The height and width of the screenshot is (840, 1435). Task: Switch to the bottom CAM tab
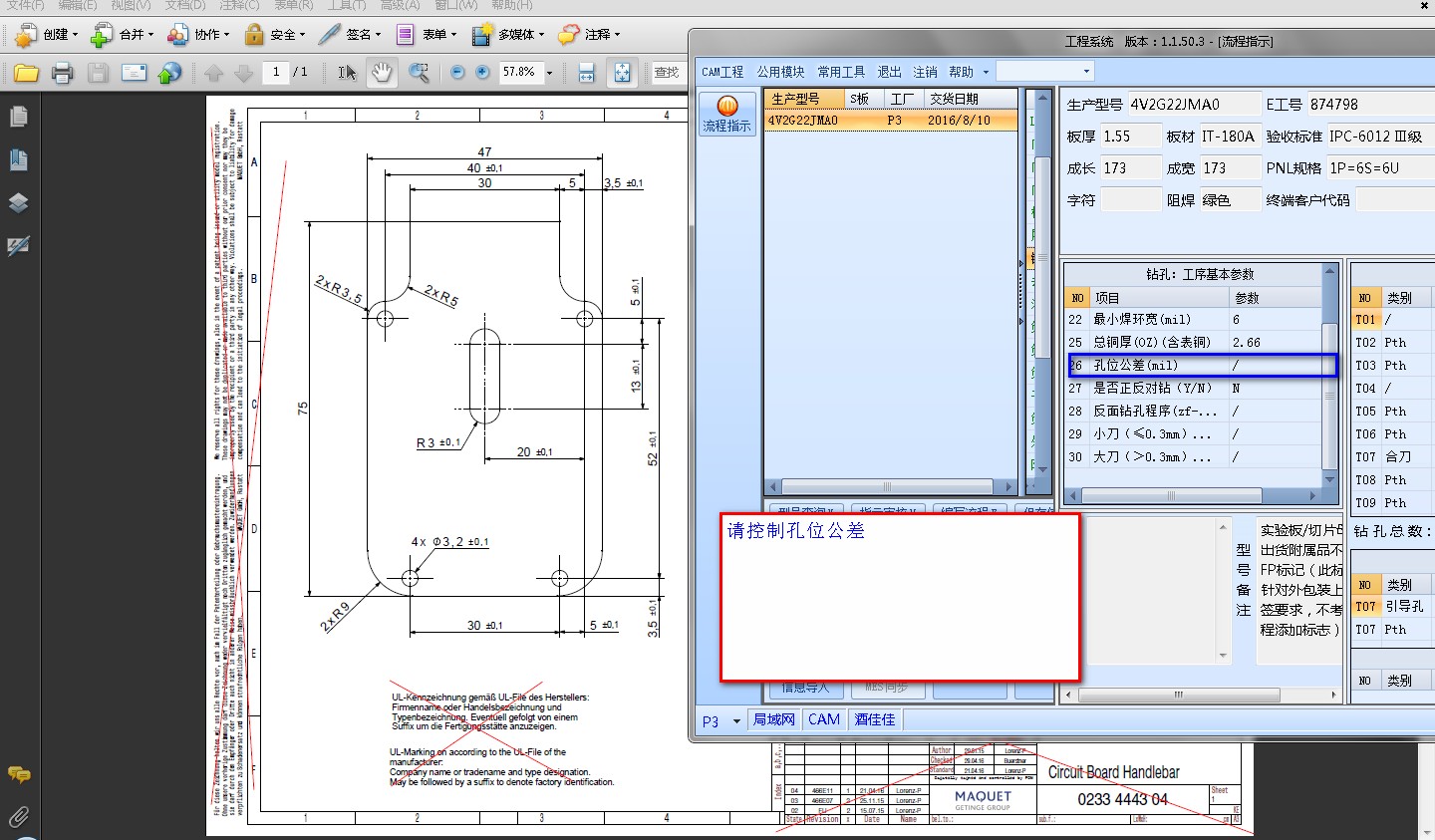tap(824, 719)
